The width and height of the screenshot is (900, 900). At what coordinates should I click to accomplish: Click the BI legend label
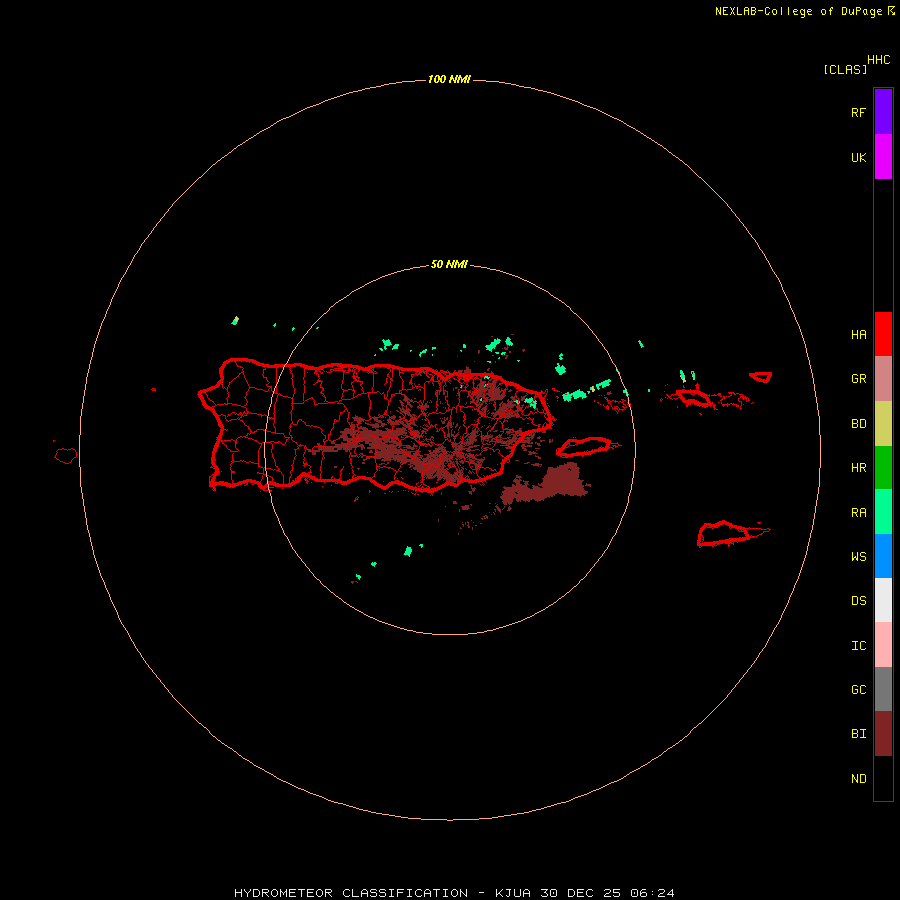point(858,734)
